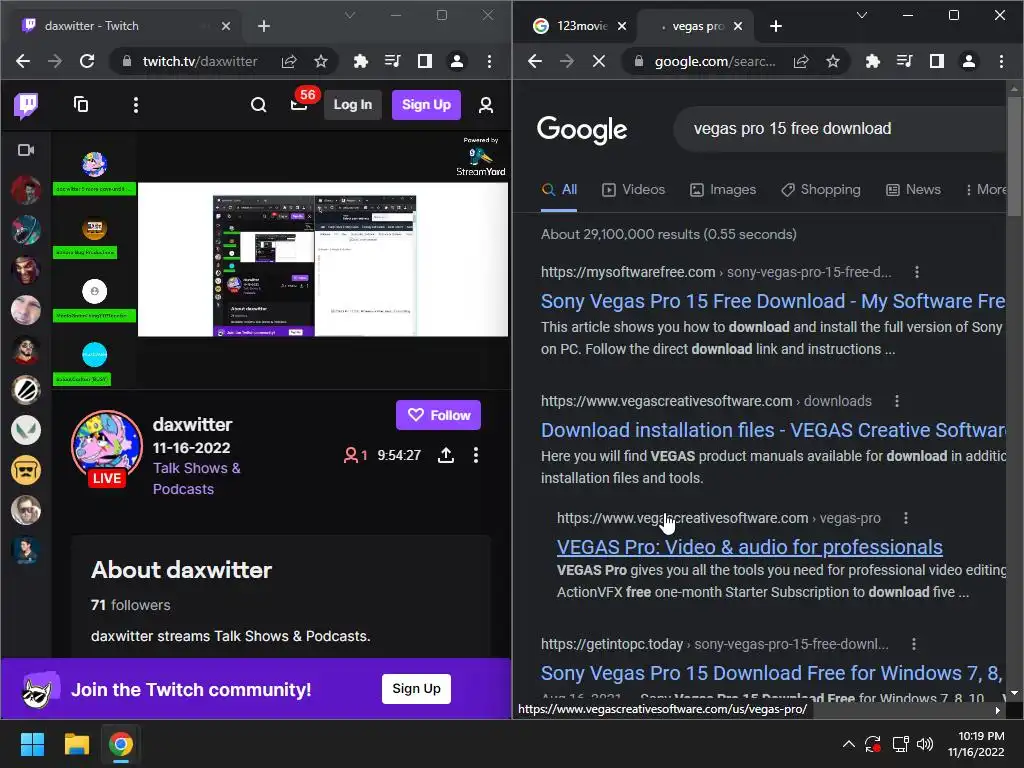This screenshot has height=768, width=1024.
Task: Click daxwitter's live profile avatar
Action: coord(106,446)
